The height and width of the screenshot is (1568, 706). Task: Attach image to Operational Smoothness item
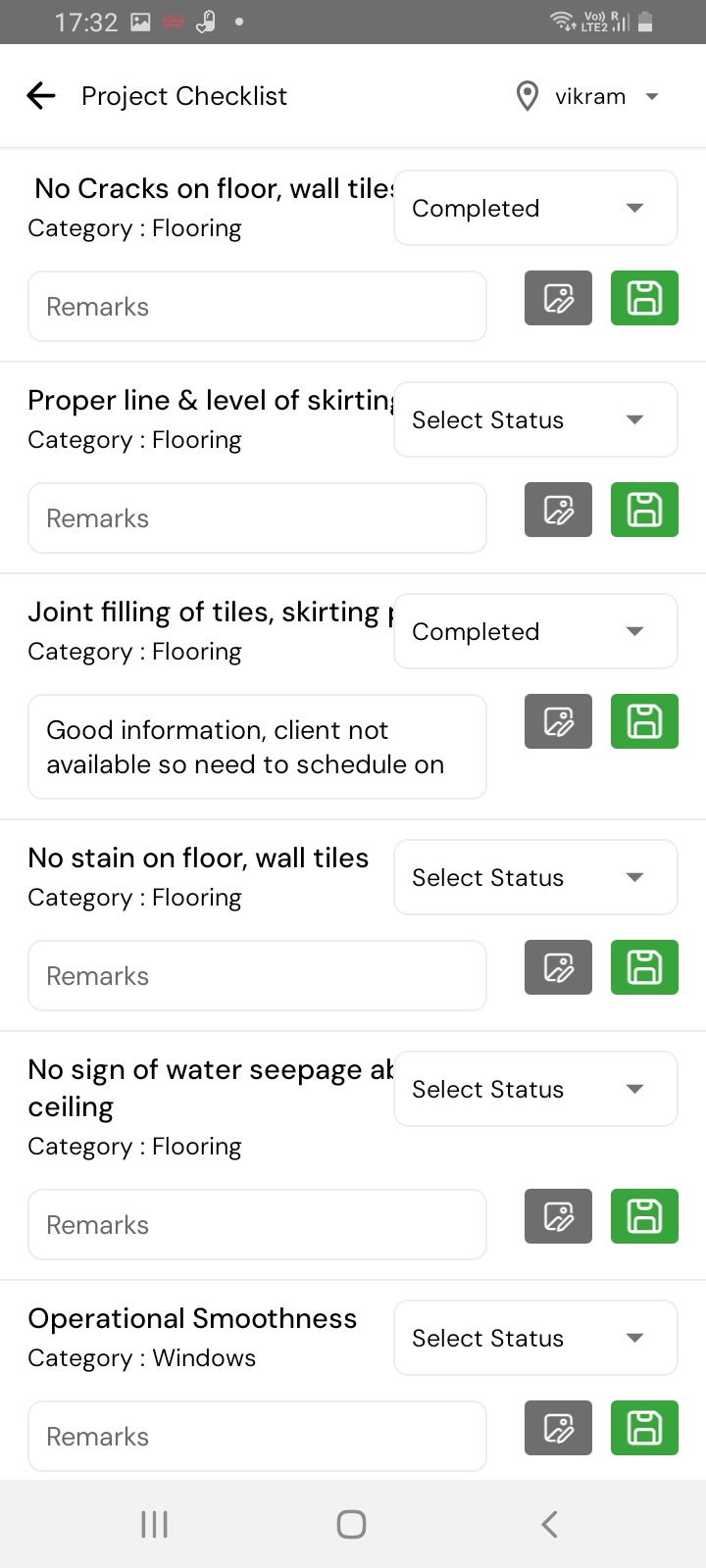point(558,1428)
